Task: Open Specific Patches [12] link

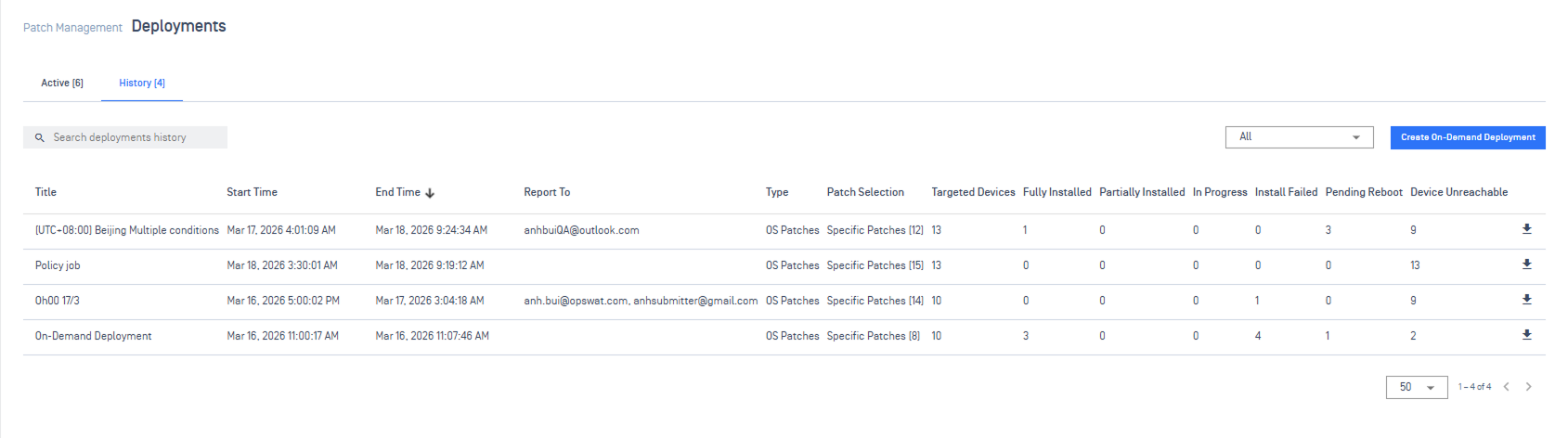Action: (875, 230)
